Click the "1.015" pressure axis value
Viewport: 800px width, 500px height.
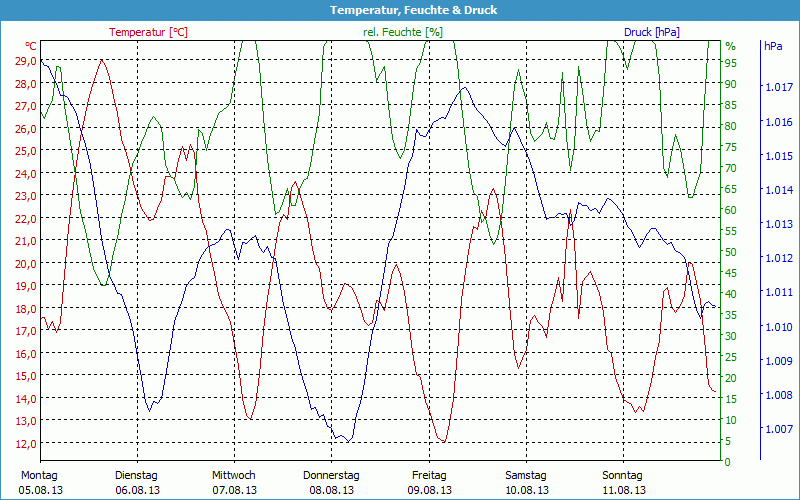coord(779,156)
